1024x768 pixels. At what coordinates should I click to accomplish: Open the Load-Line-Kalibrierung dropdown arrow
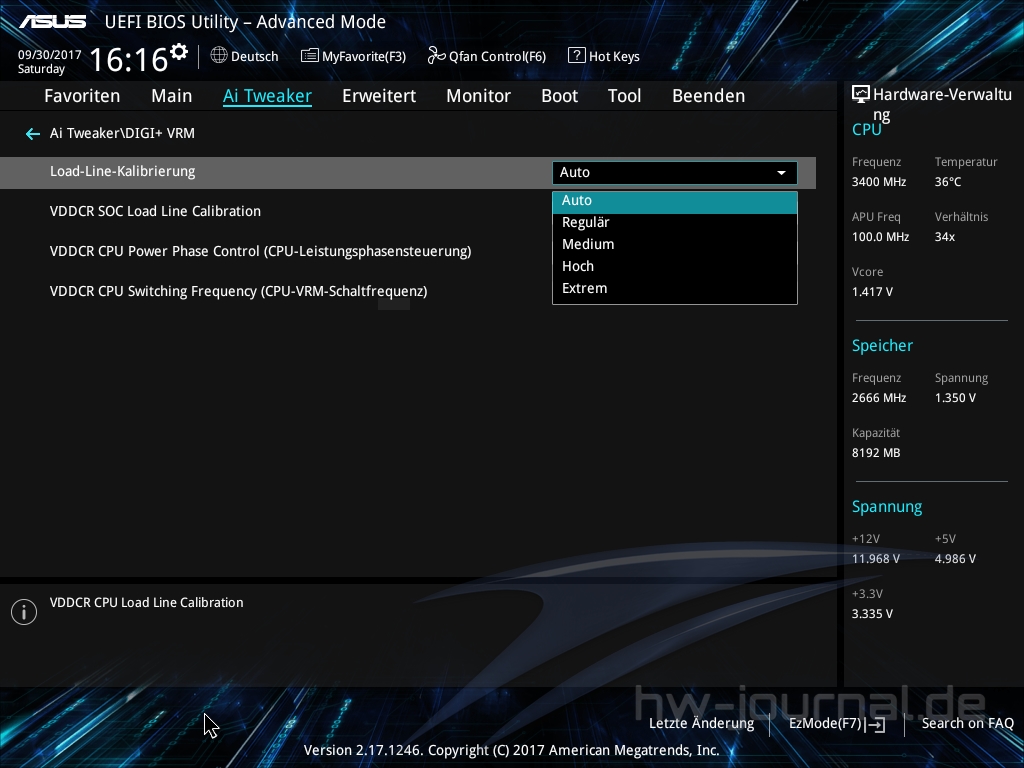(x=781, y=173)
